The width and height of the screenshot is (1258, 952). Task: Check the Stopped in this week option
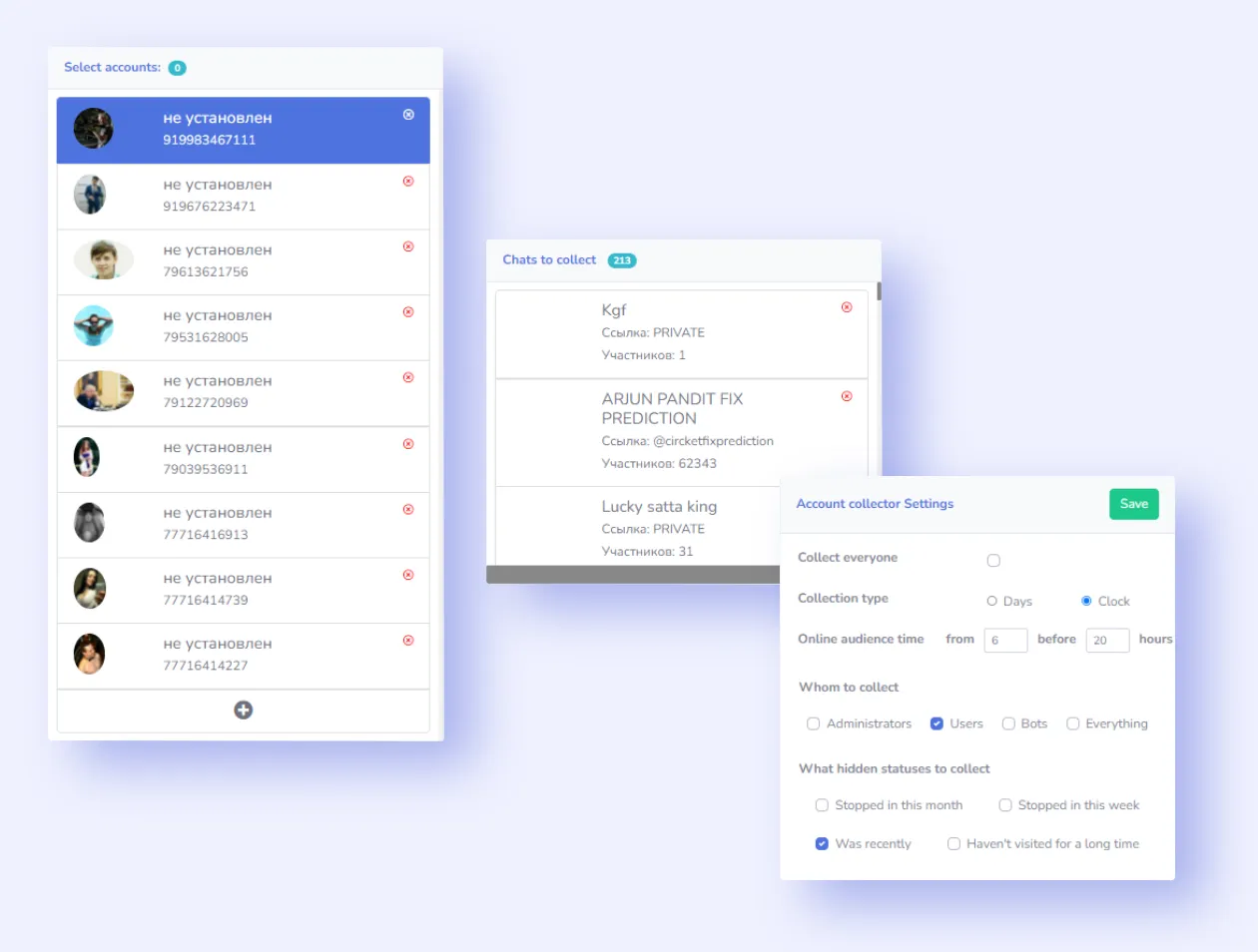[x=1004, y=805]
